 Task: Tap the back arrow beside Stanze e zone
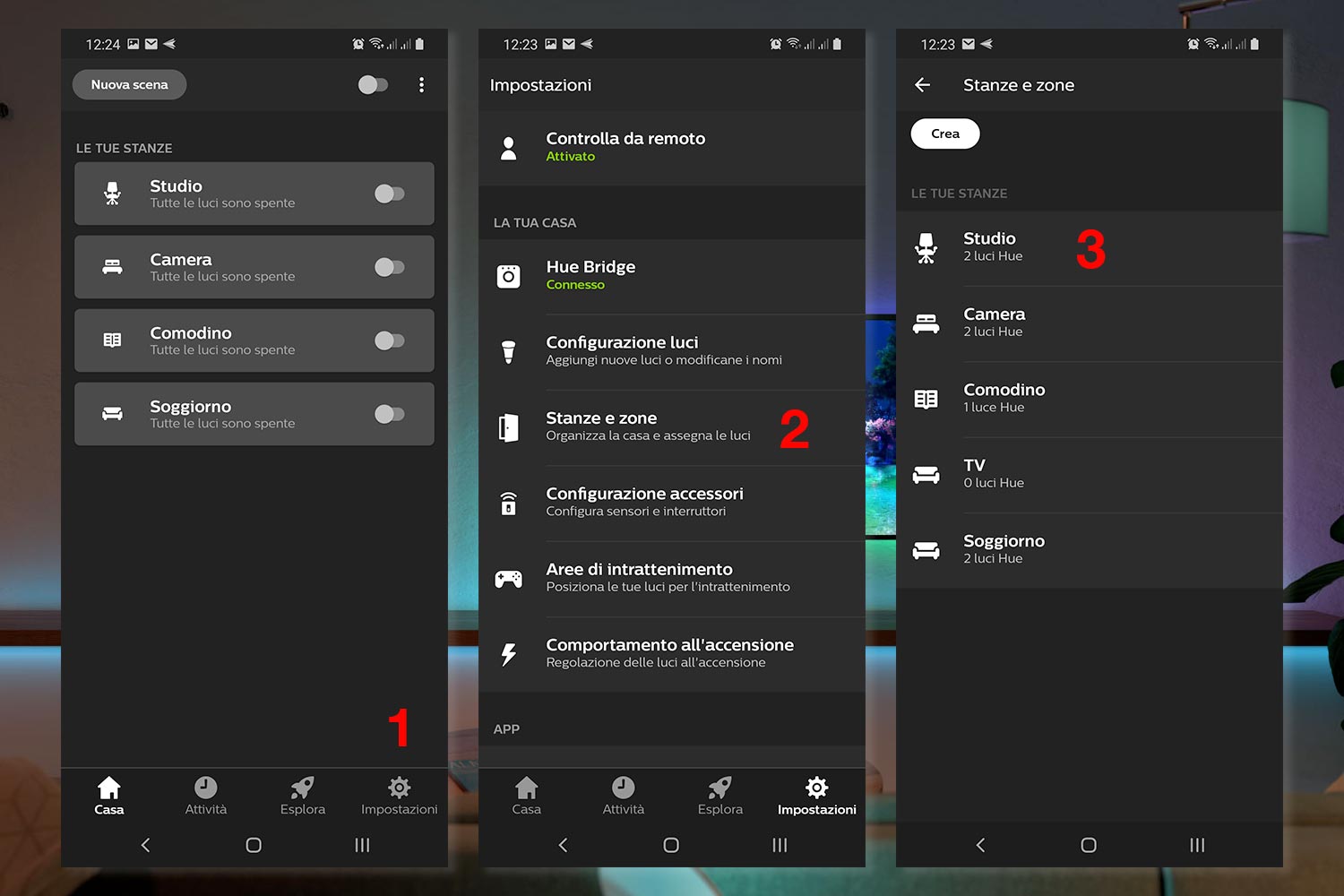[x=922, y=85]
